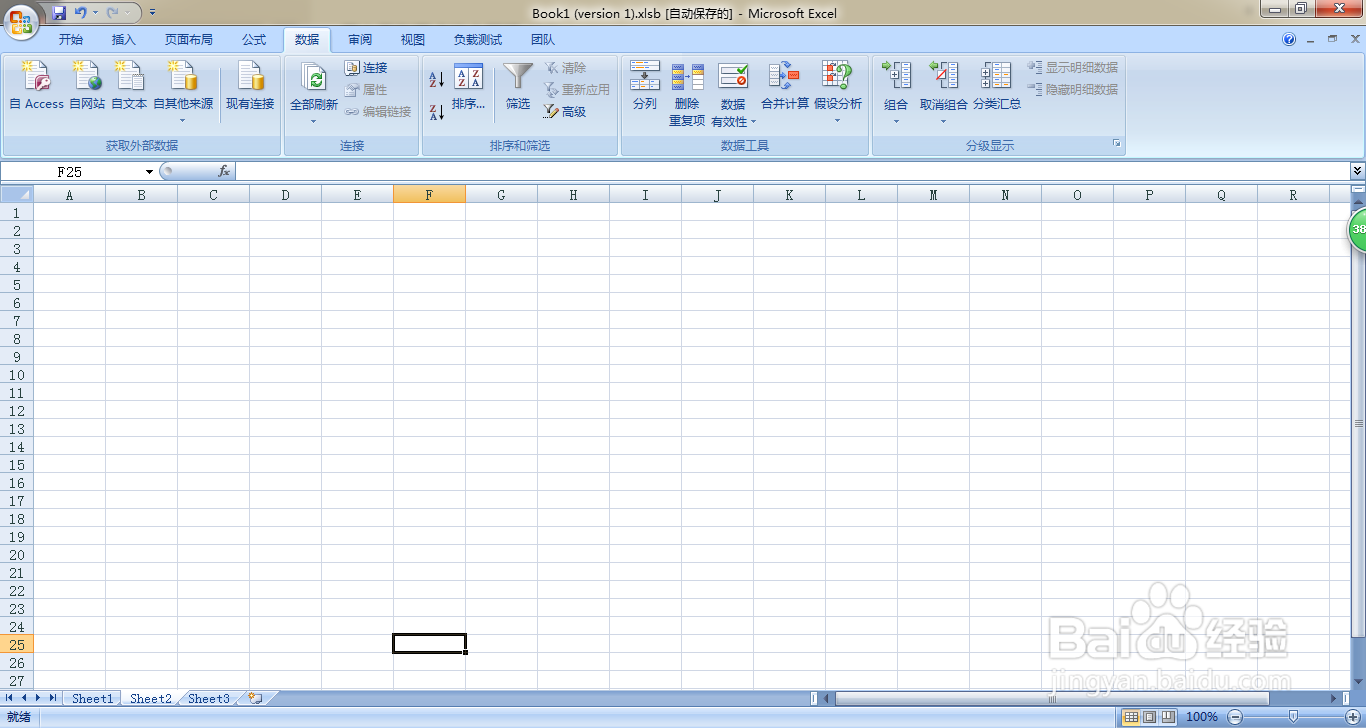Viewport: 1366px width, 728px height.
Task: Click the 分类汇总 subtotal icon
Action: [x=997, y=76]
